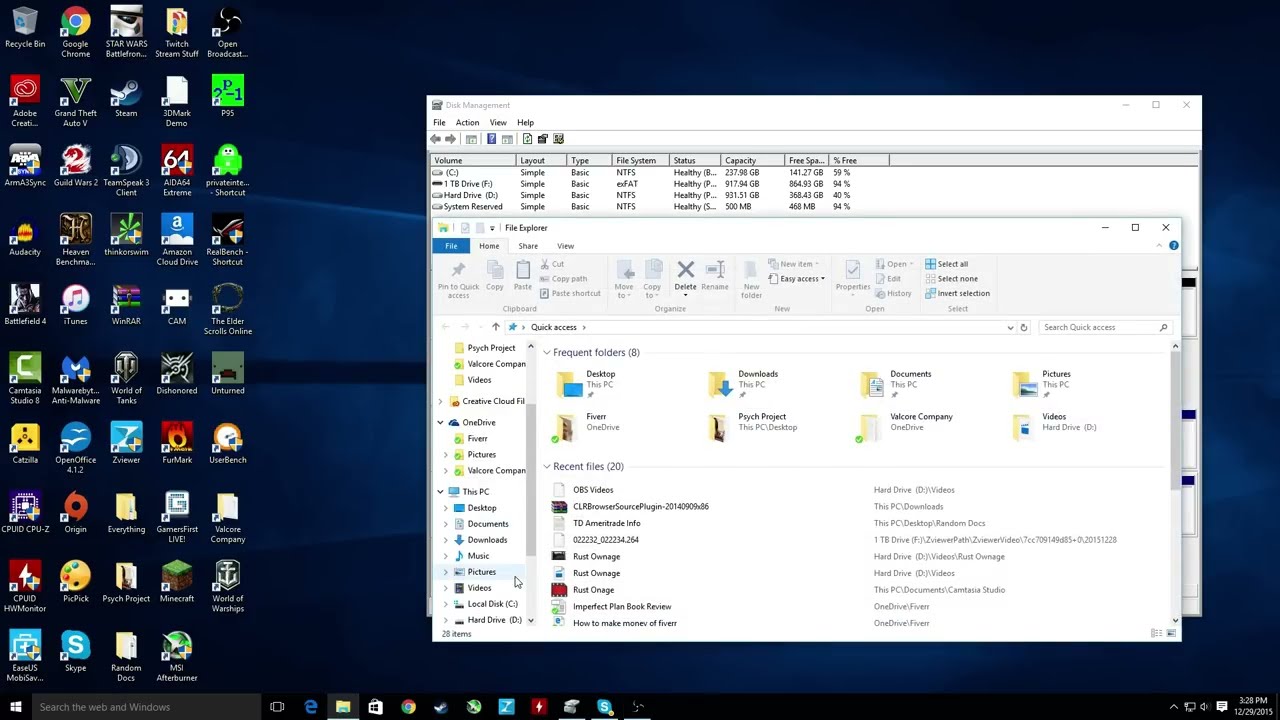Go up one level with the up arrow
Image resolution: width=1280 pixels, height=720 pixels.
click(x=495, y=327)
